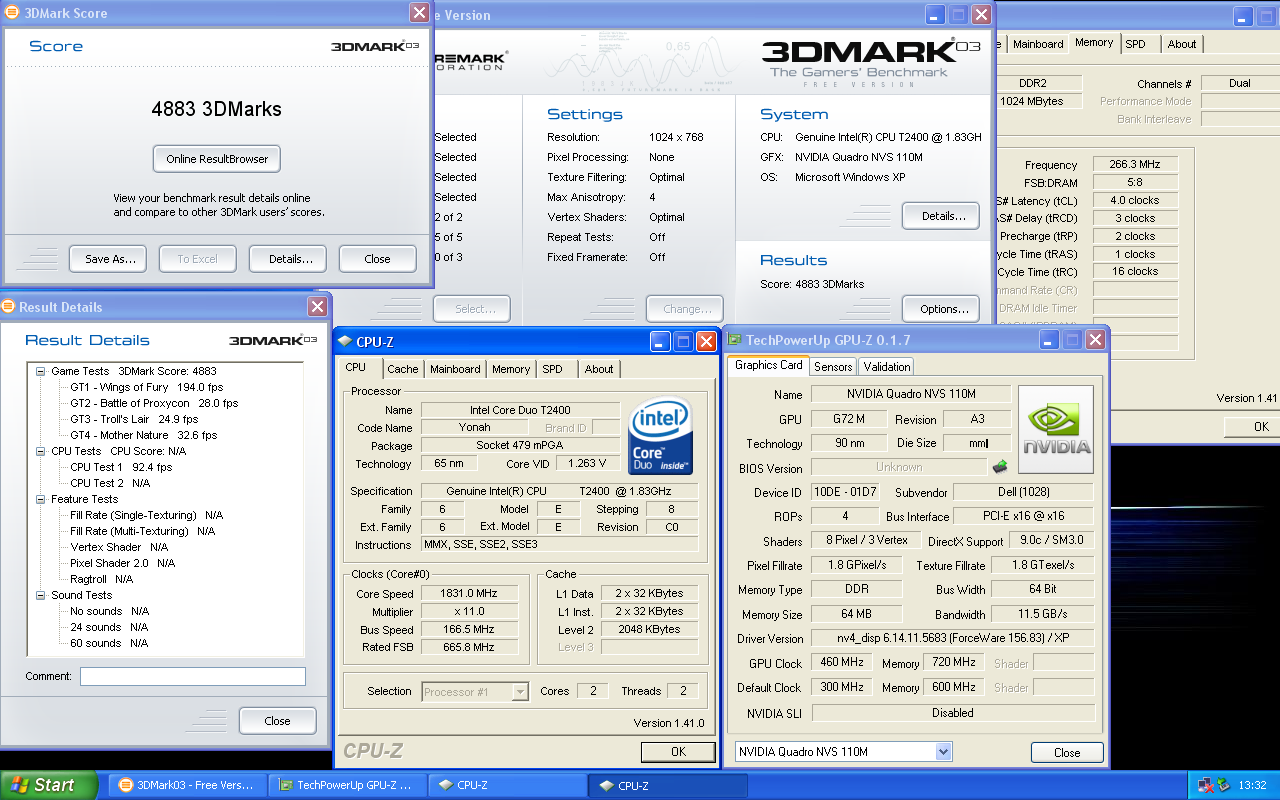Collapse the Sound Tests tree node
This screenshot has width=1280, height=800.
click(x=41, y=595)
